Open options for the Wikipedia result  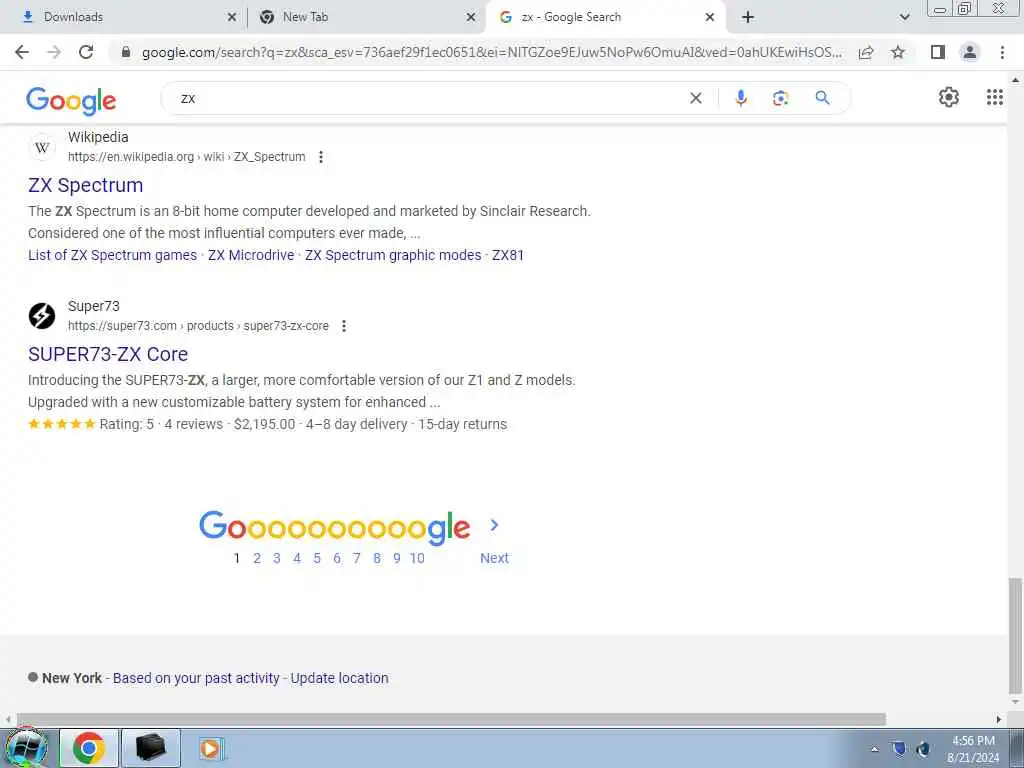pos(321,157)
